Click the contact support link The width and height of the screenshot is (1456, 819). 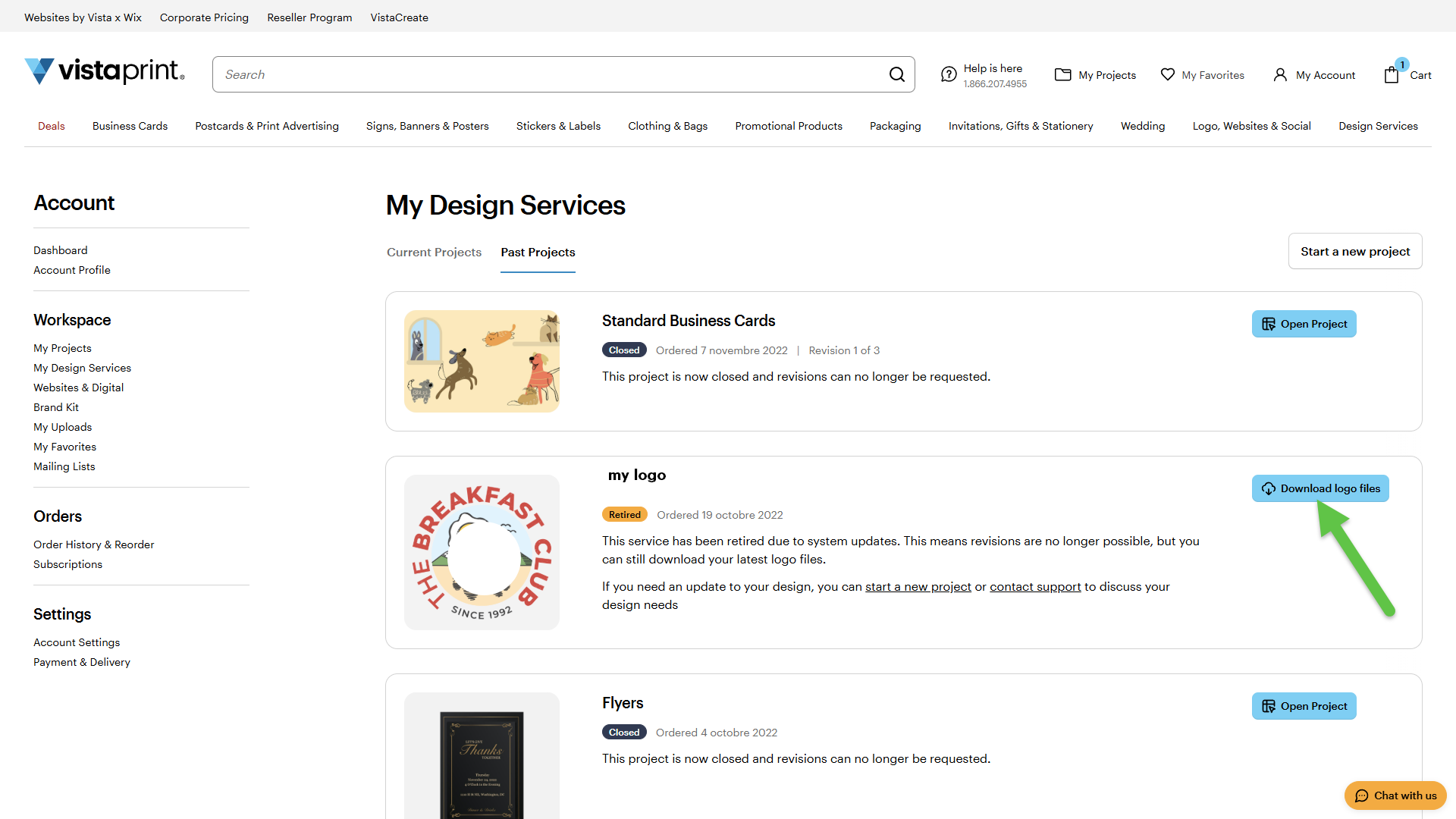(1035, 586)
